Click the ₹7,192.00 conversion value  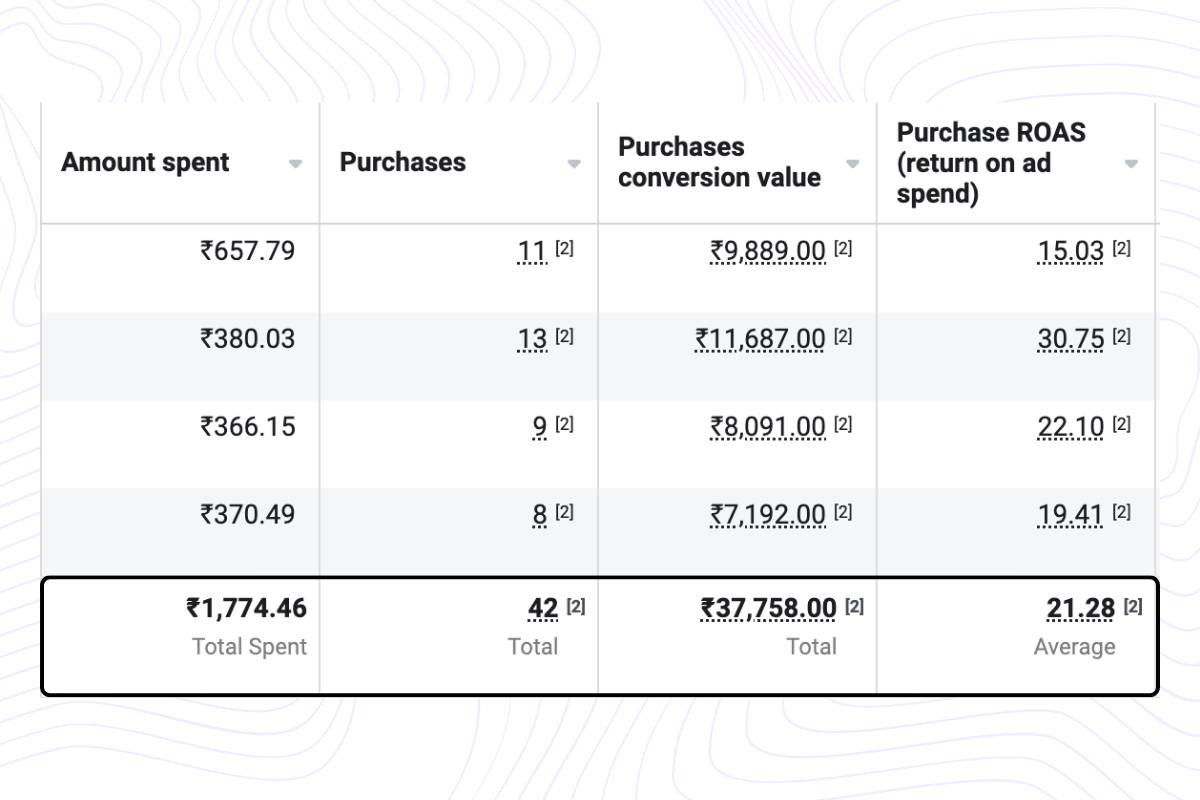[x=768, y=515]
